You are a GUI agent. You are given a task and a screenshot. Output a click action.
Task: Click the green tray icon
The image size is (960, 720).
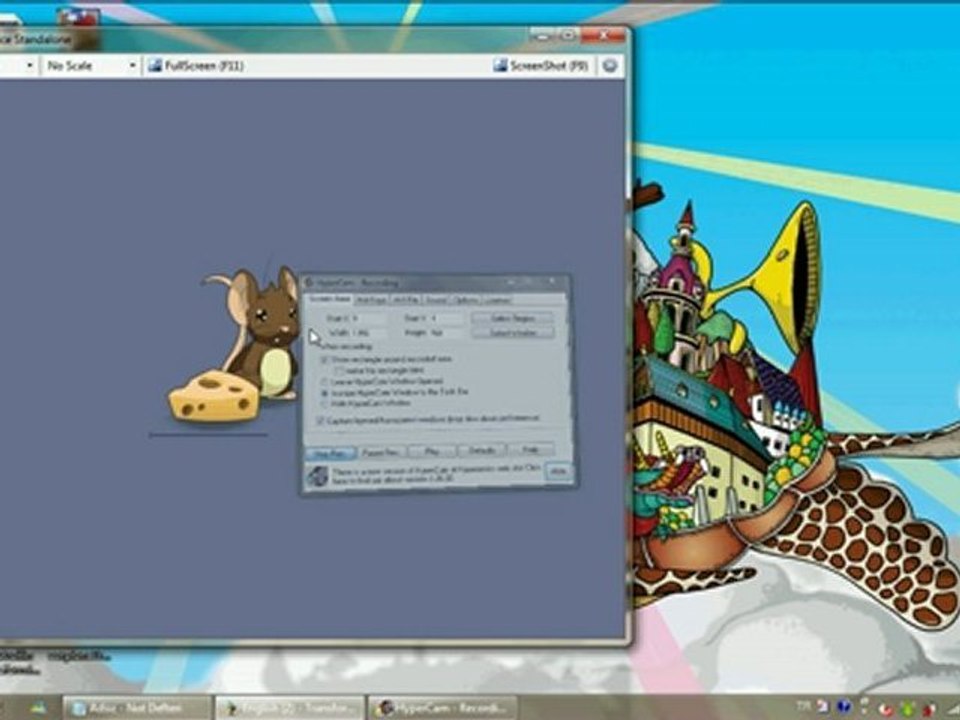tap(909, 709)
